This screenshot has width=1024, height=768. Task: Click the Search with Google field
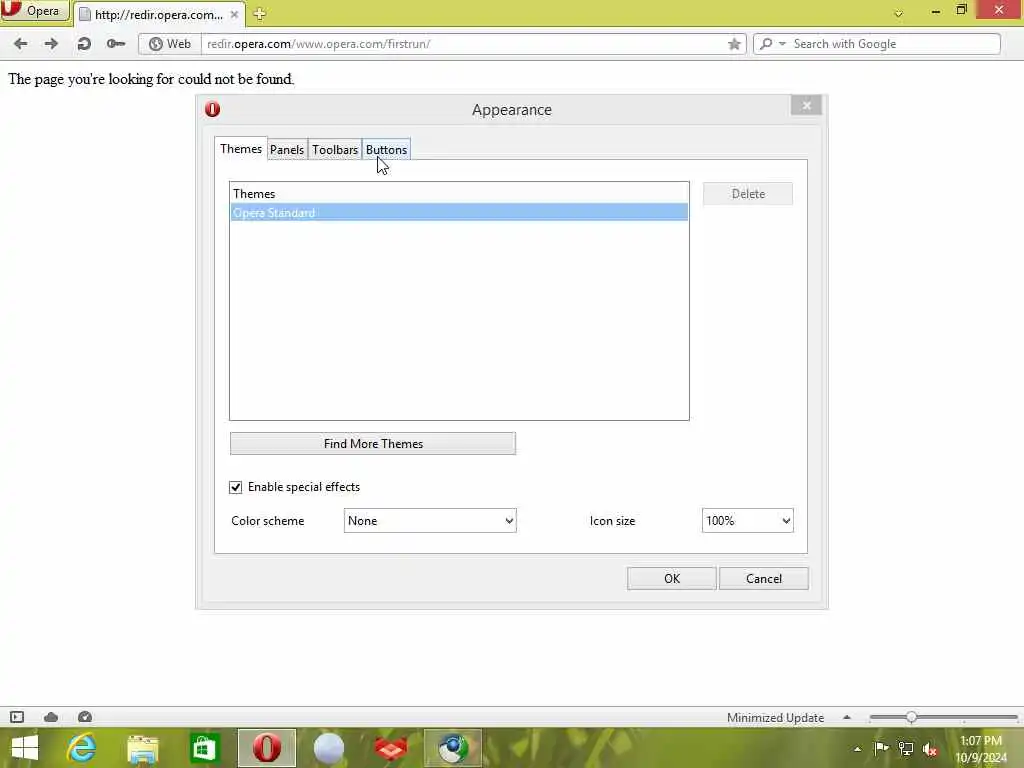pyautogui.click(x=893, y=44)
